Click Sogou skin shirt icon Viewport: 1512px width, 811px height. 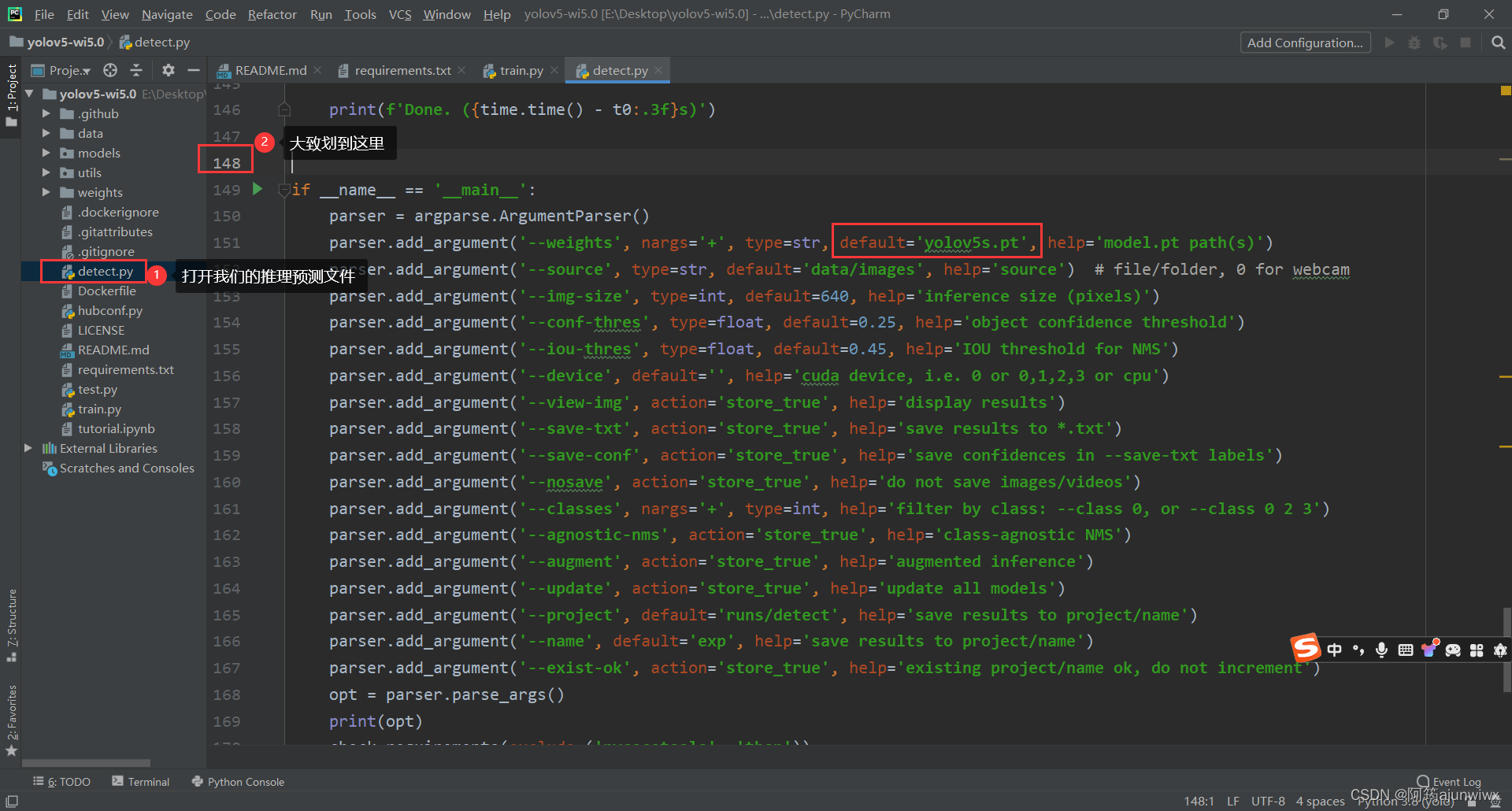click(1429, 649)
